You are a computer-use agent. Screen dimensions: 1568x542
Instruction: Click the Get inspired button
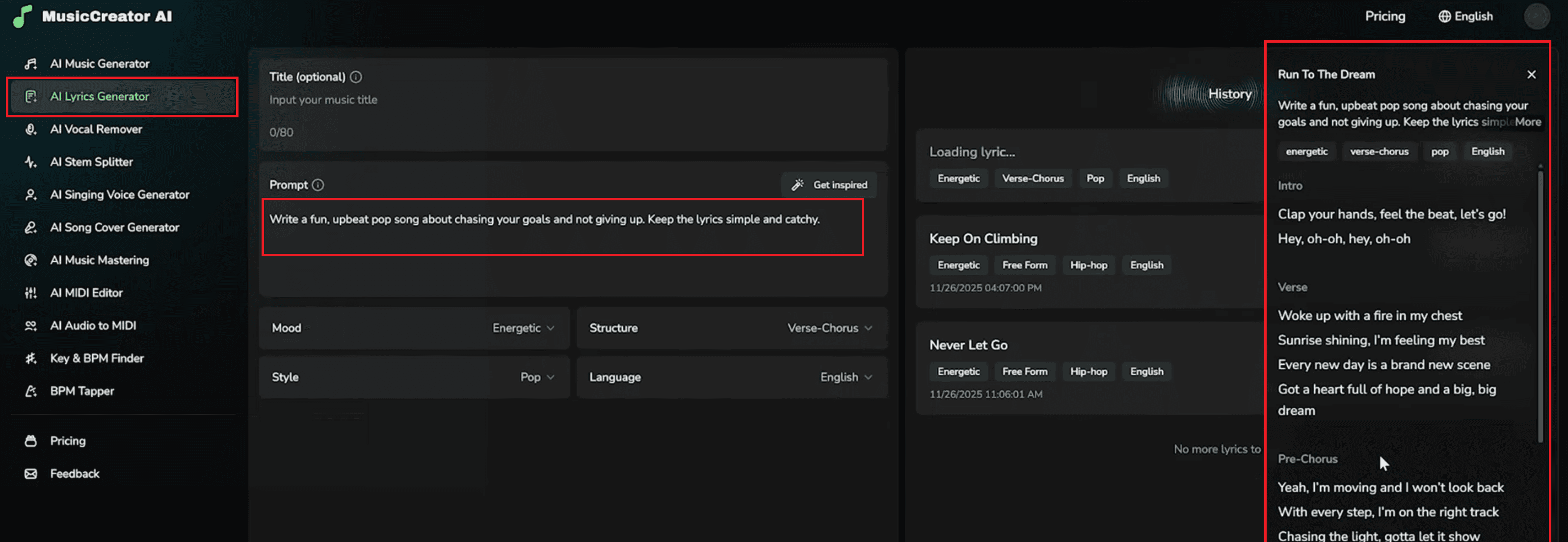pos(829,185)
